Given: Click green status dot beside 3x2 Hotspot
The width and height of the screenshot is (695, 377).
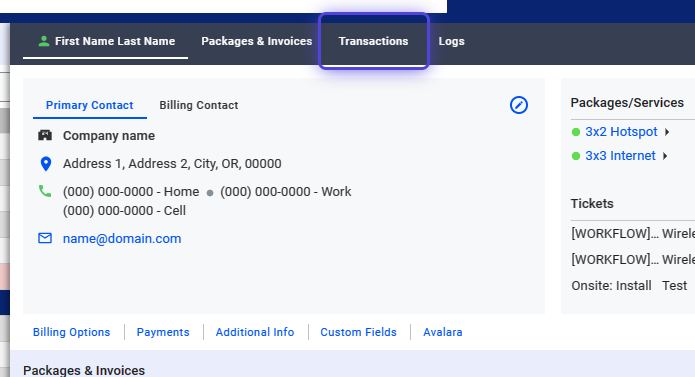Looking at the screenshot, I should [576, 132].
